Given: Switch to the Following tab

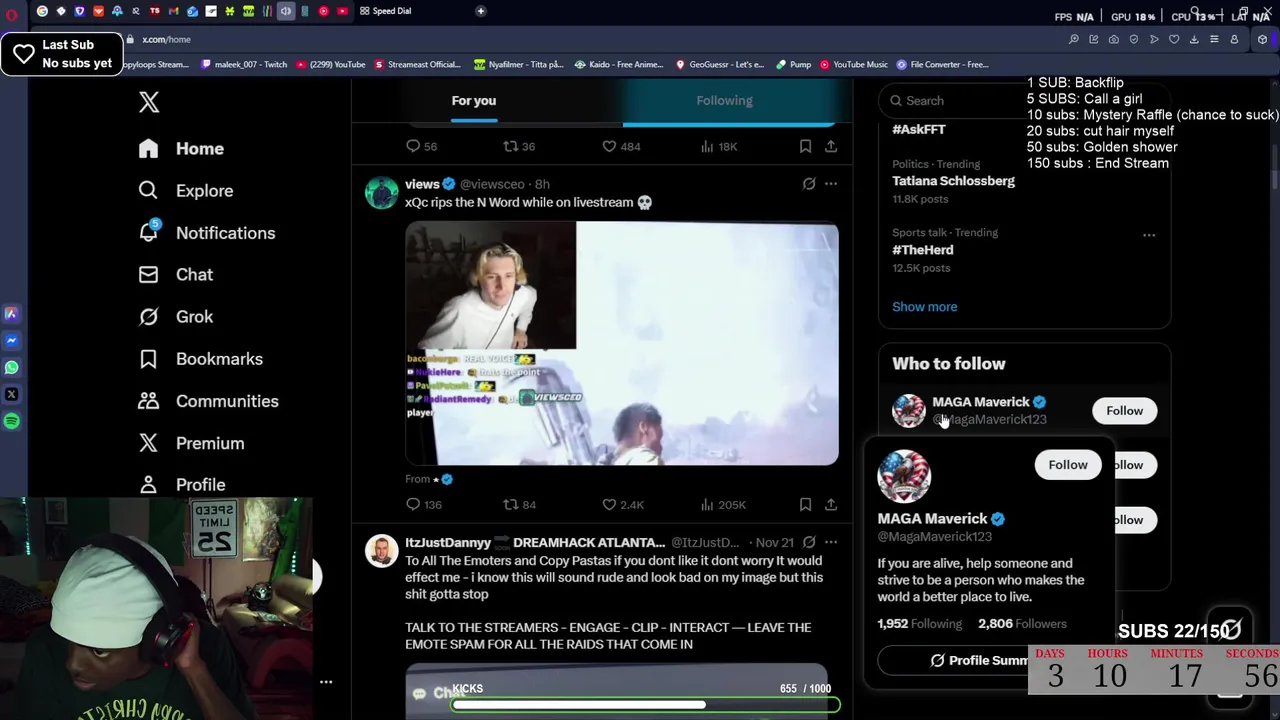Looking at the screenshot, I should point(725,100).
